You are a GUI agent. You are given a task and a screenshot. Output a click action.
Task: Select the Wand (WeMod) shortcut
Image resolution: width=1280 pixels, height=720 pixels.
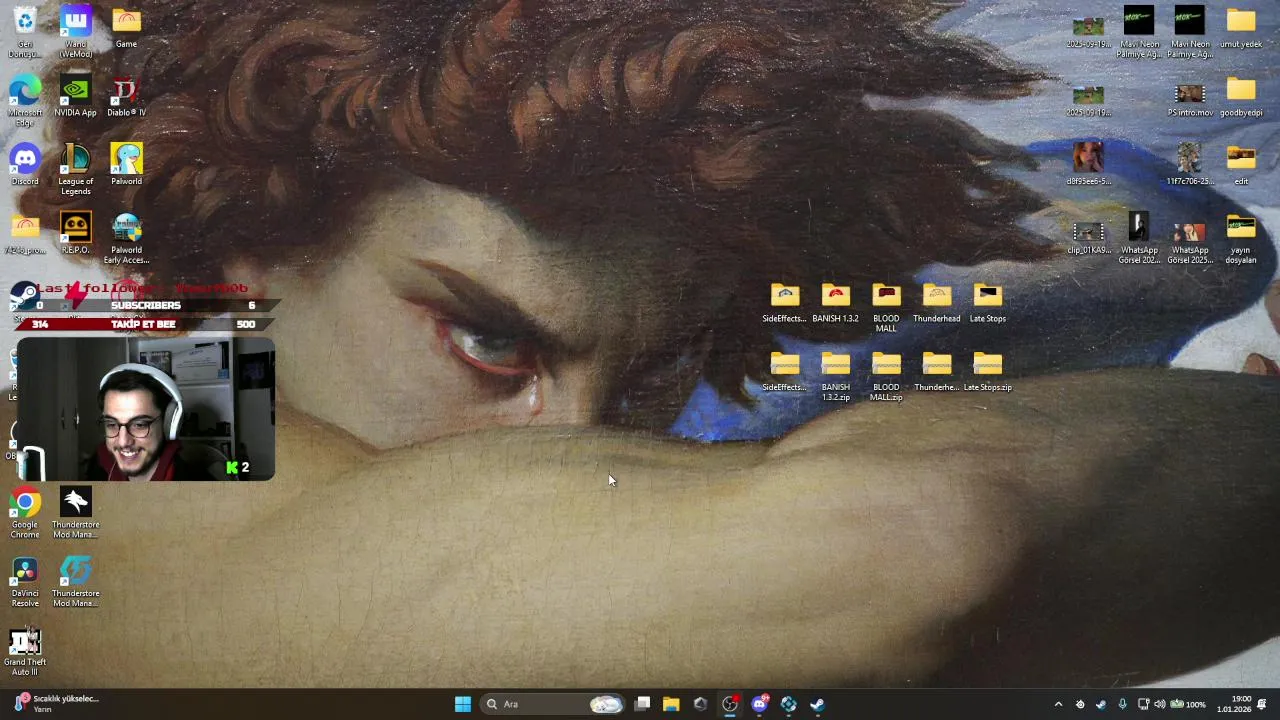point(76,32)
